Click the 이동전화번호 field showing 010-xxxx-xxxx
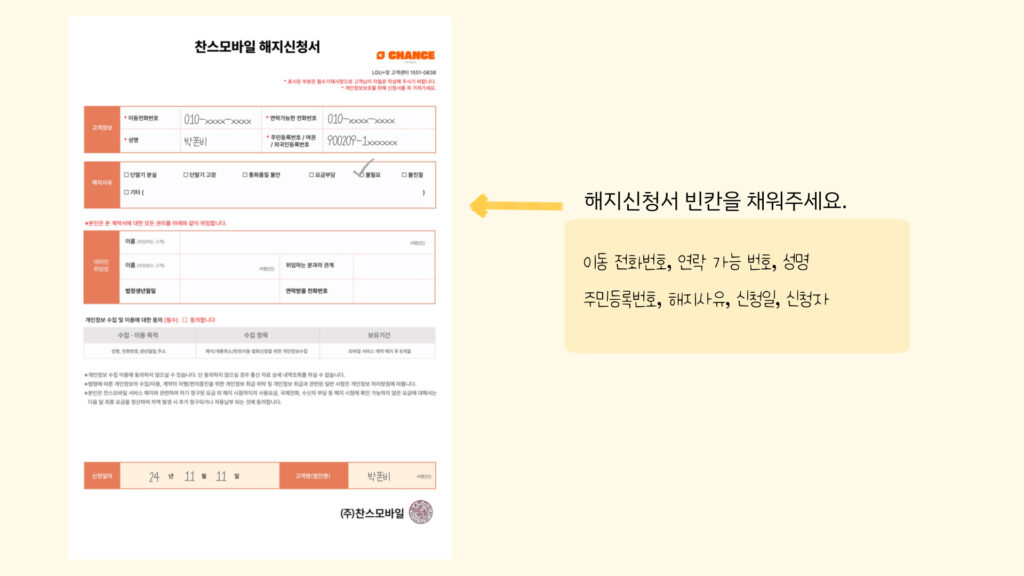 tap(221, 119)
